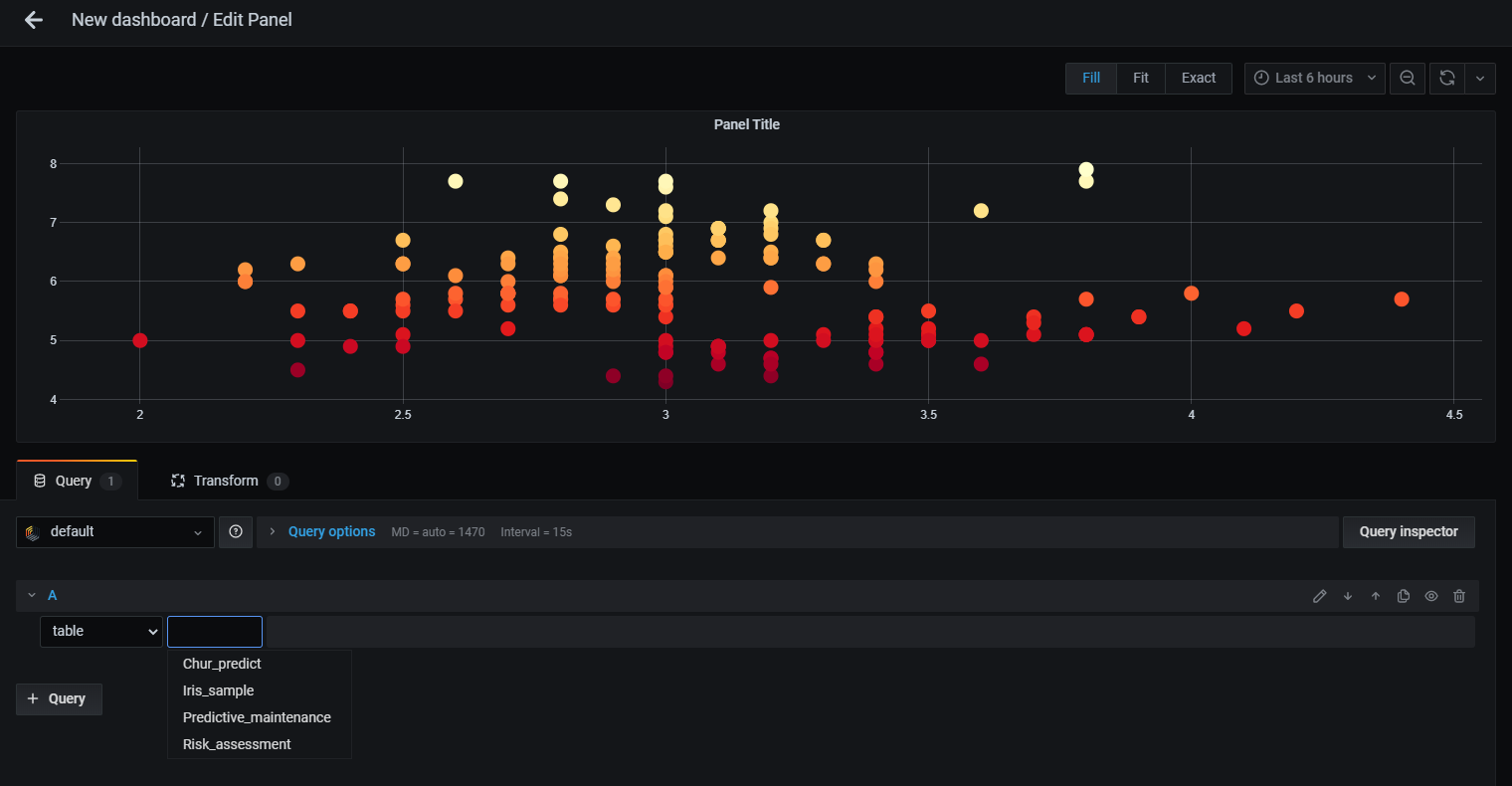The image size is (1512, 786).
Task: Move query A up with the up arrow
Action: click(x=1376, y=596)
